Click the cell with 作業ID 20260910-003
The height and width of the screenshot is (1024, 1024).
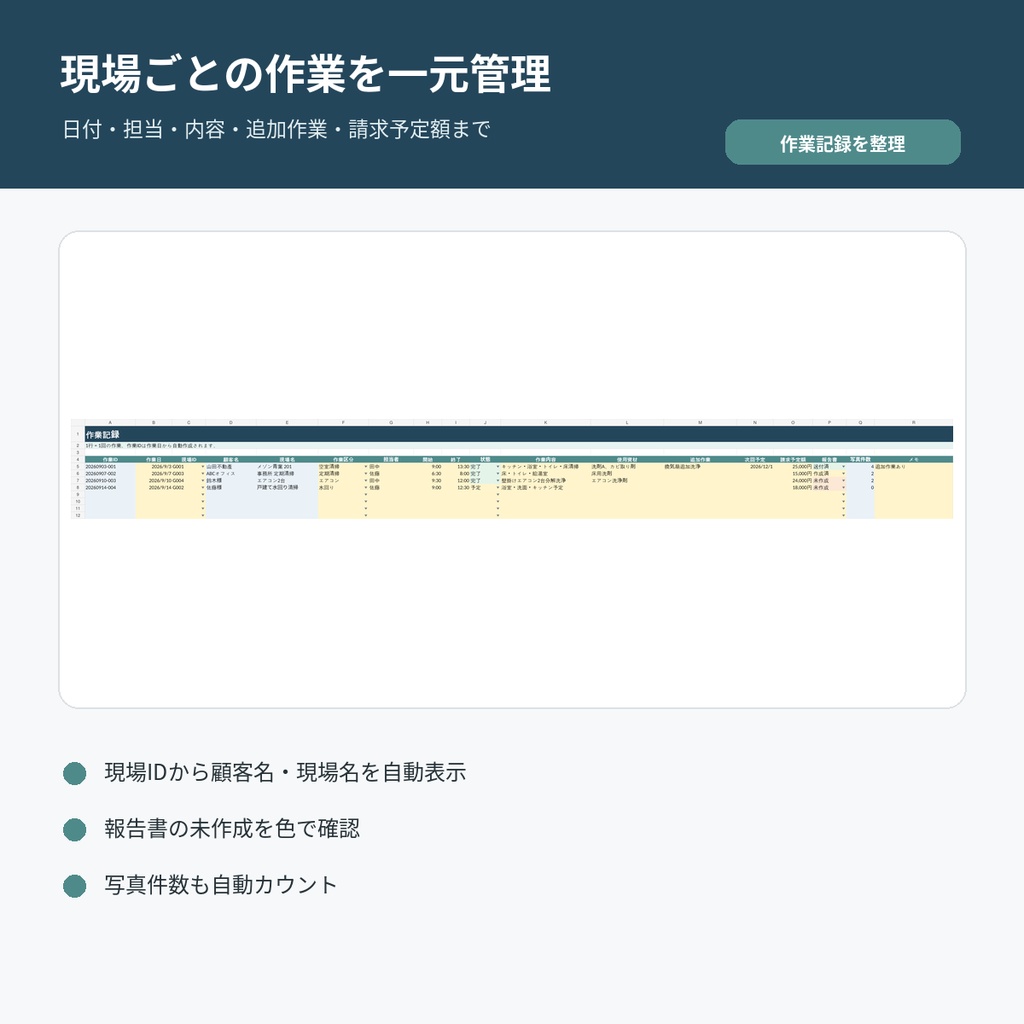(x=110, y=481)
